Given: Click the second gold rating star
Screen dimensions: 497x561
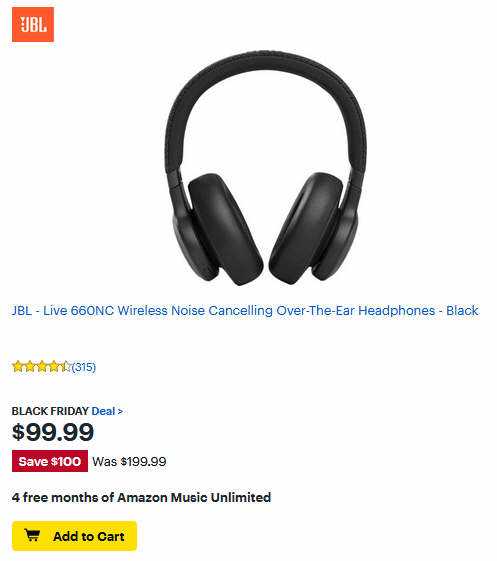Looking at the screenshot, I should (30, 366).
